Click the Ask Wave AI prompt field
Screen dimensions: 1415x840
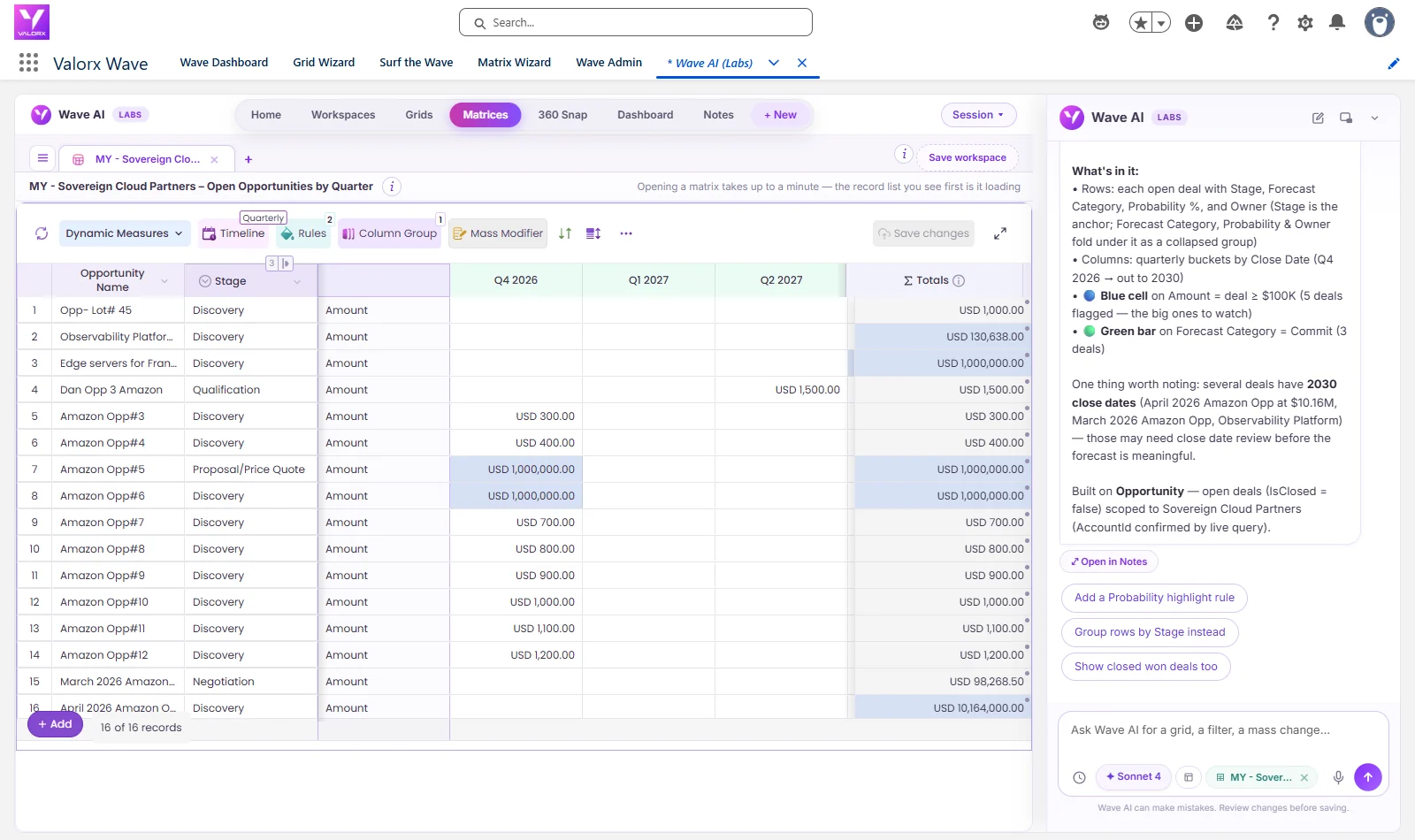pyautogui.click(x=1223, y=730)
